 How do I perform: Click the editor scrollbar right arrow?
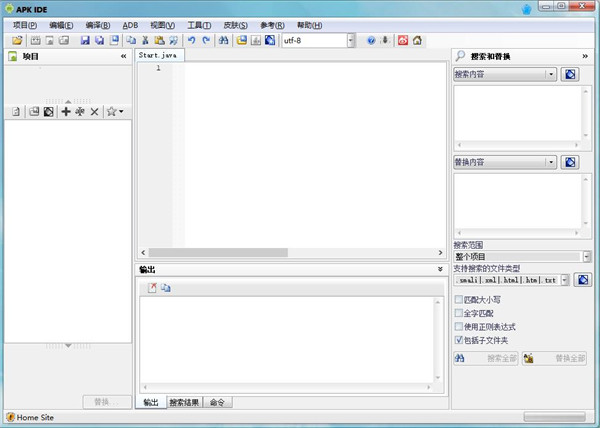(440, 252)
